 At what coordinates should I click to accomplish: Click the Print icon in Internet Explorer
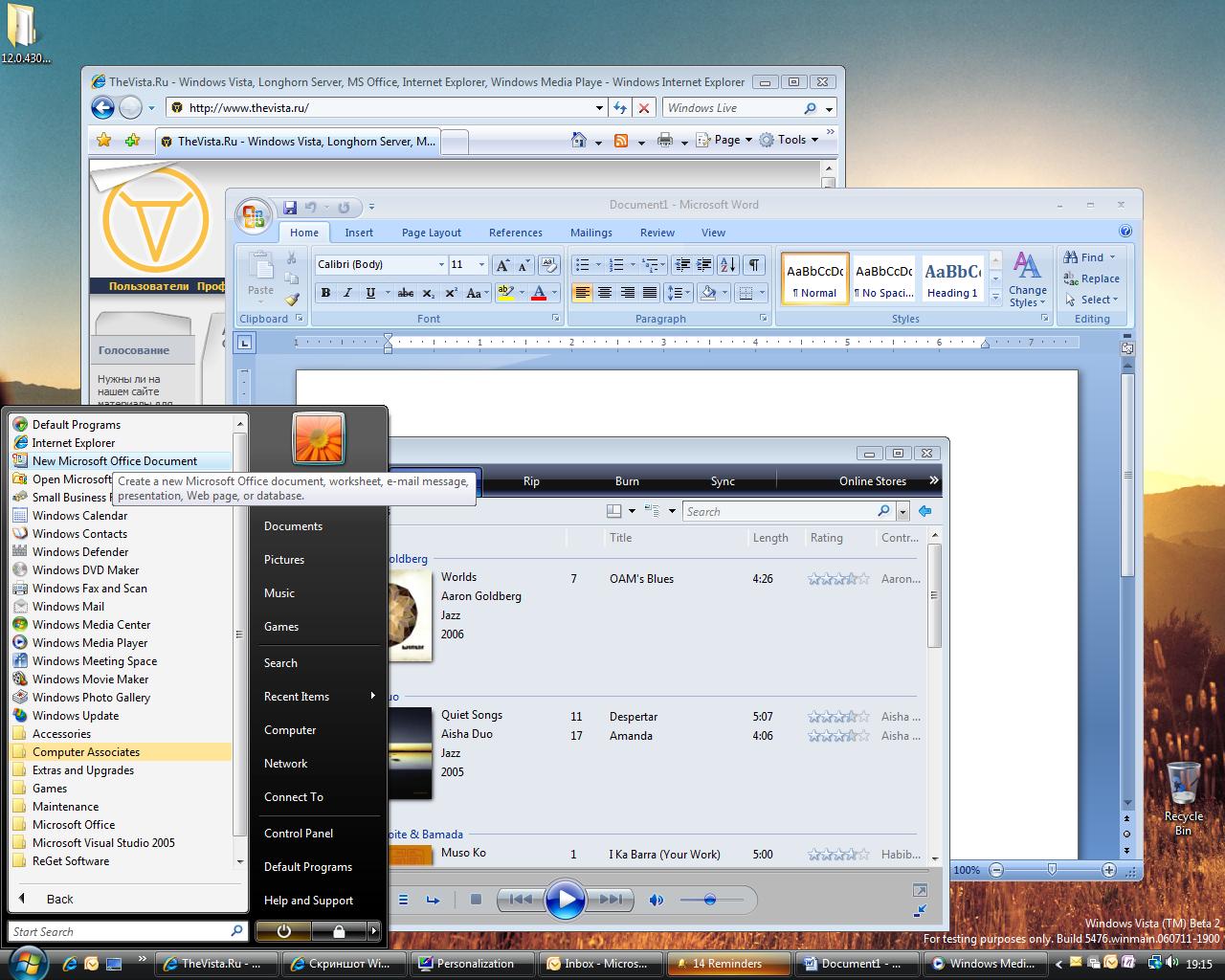(665, 141)
